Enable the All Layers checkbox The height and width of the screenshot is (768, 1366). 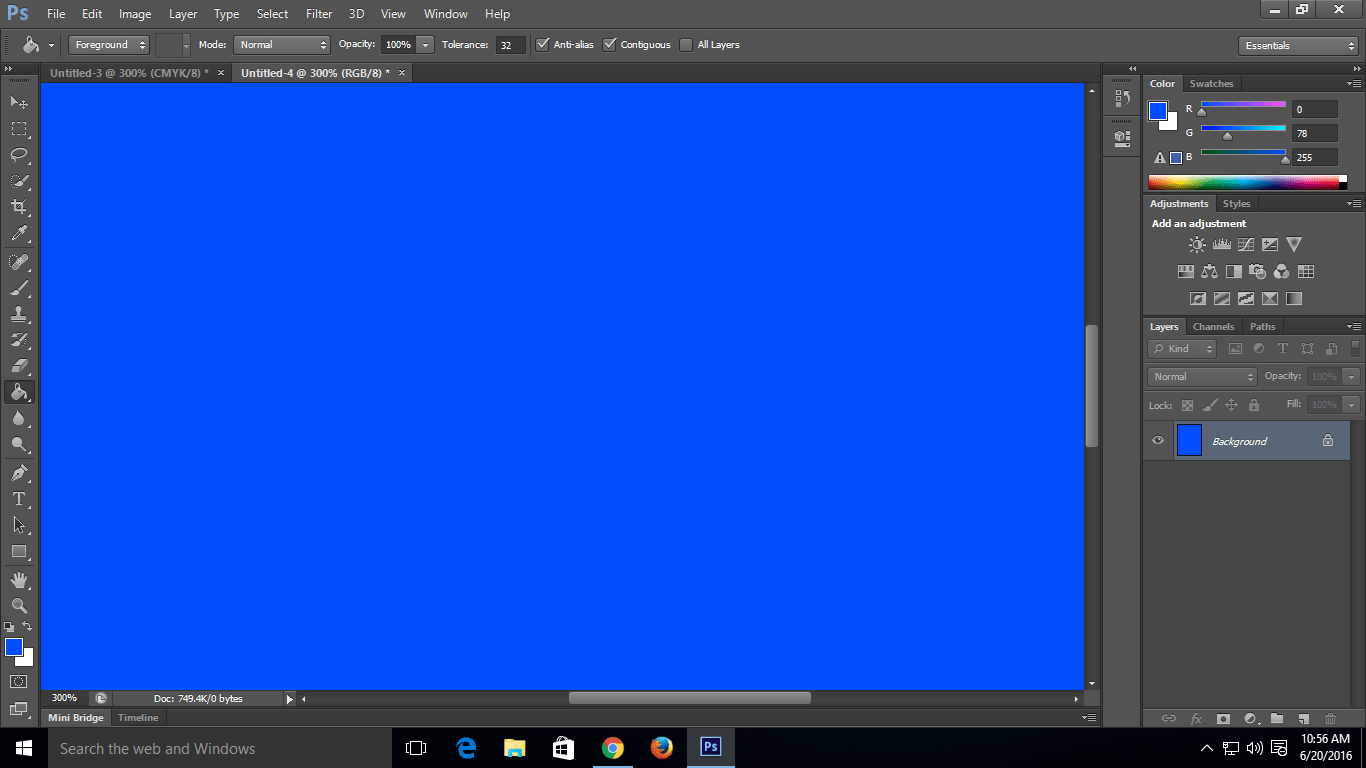point(686,45)
